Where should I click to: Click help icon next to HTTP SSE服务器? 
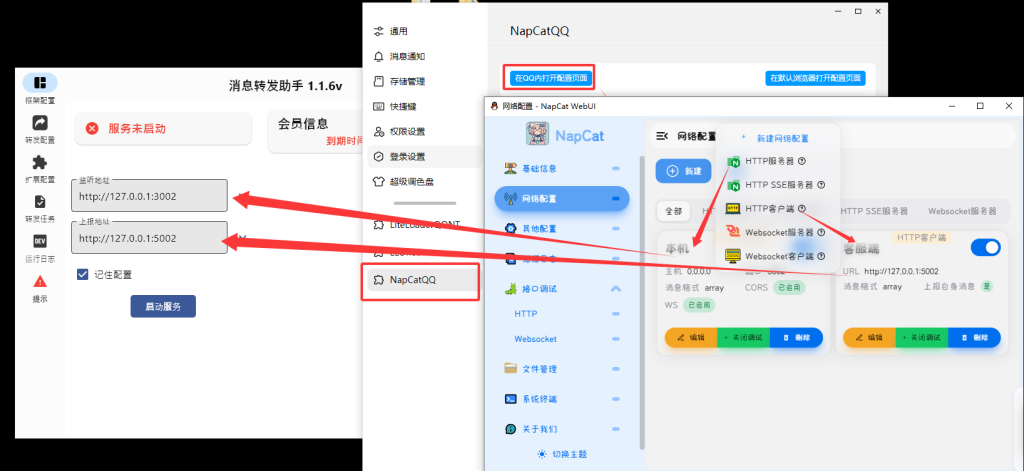[821, 186]
